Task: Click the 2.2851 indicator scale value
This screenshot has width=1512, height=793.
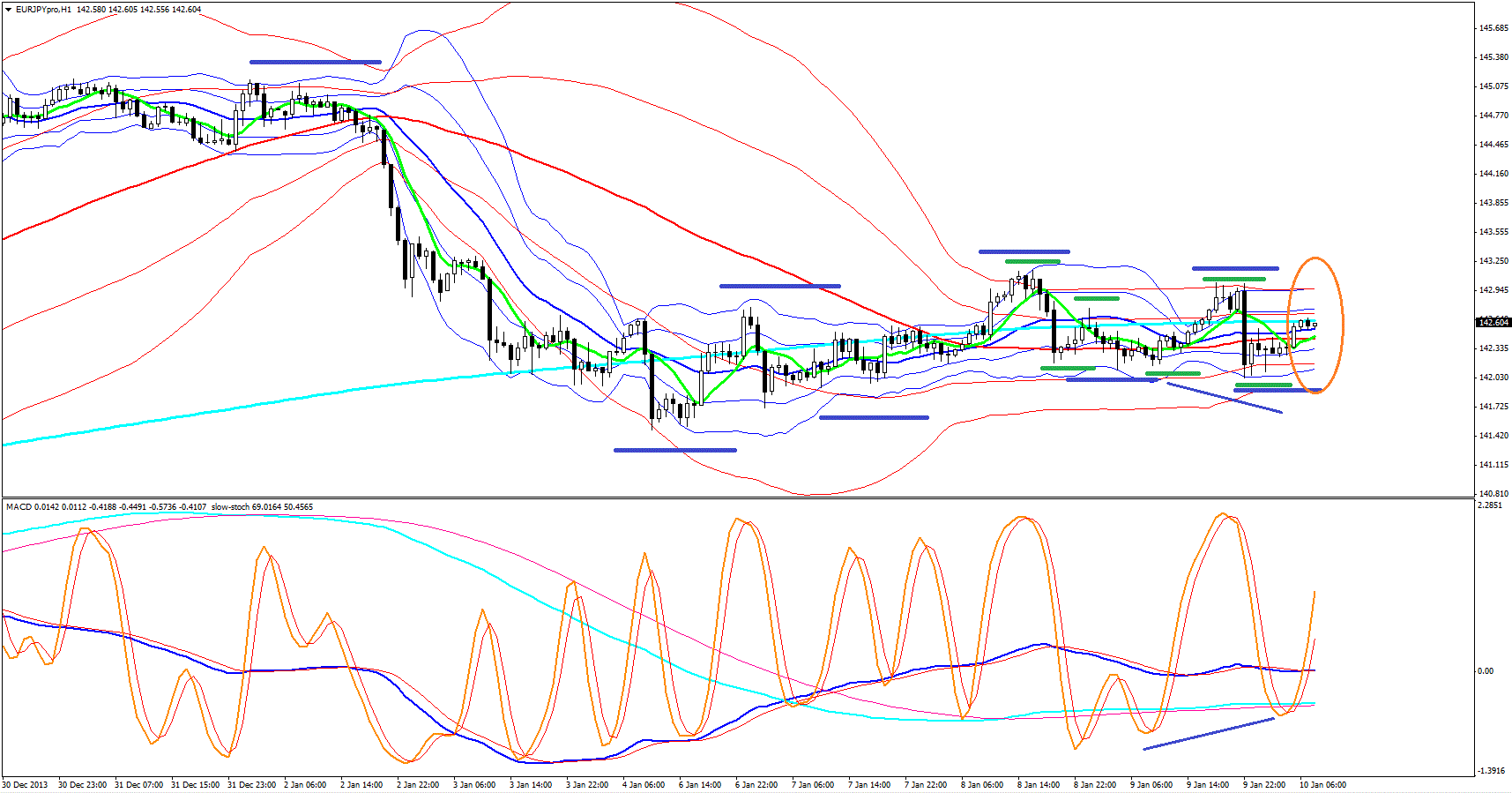Action: click(1490, 506)
